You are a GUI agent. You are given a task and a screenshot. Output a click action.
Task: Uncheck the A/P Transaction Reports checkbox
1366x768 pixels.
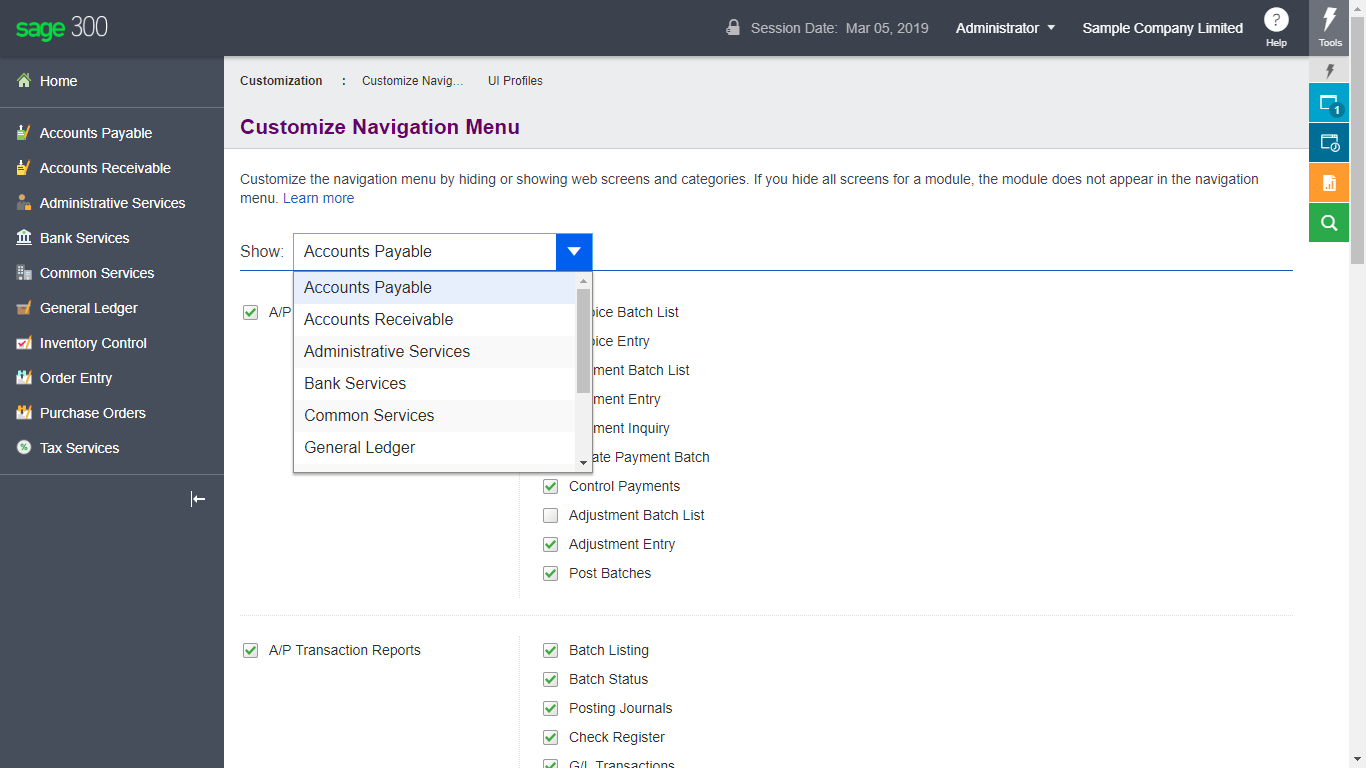coord(250,650)
